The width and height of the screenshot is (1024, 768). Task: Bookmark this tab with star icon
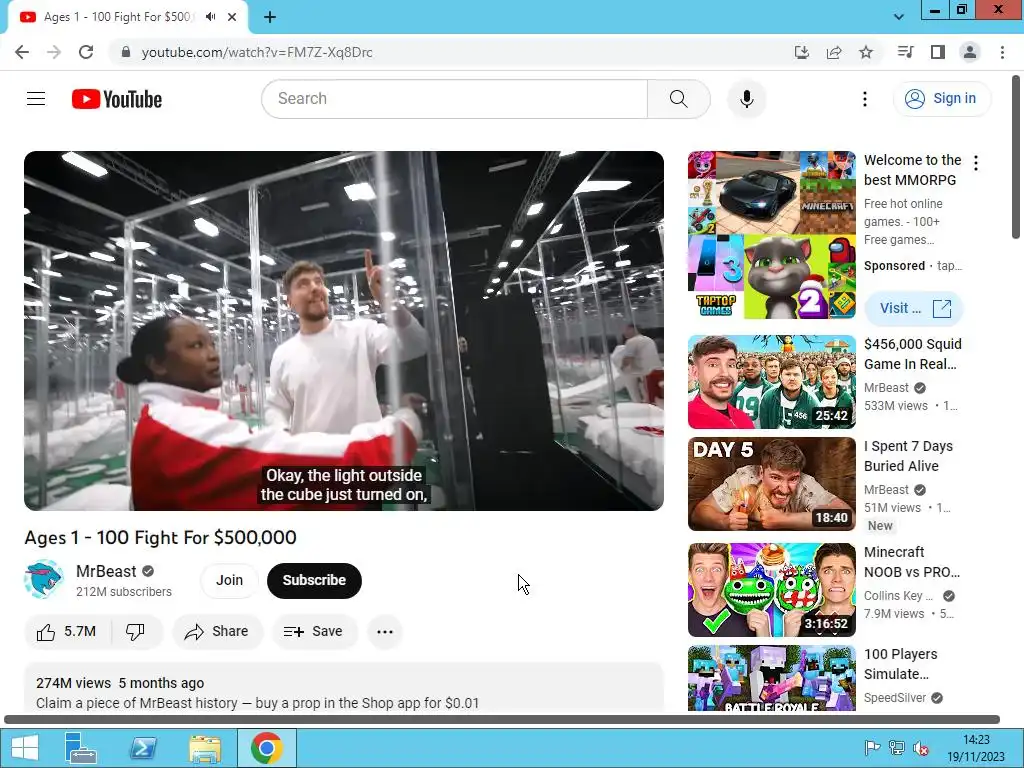tap(866, 52)
